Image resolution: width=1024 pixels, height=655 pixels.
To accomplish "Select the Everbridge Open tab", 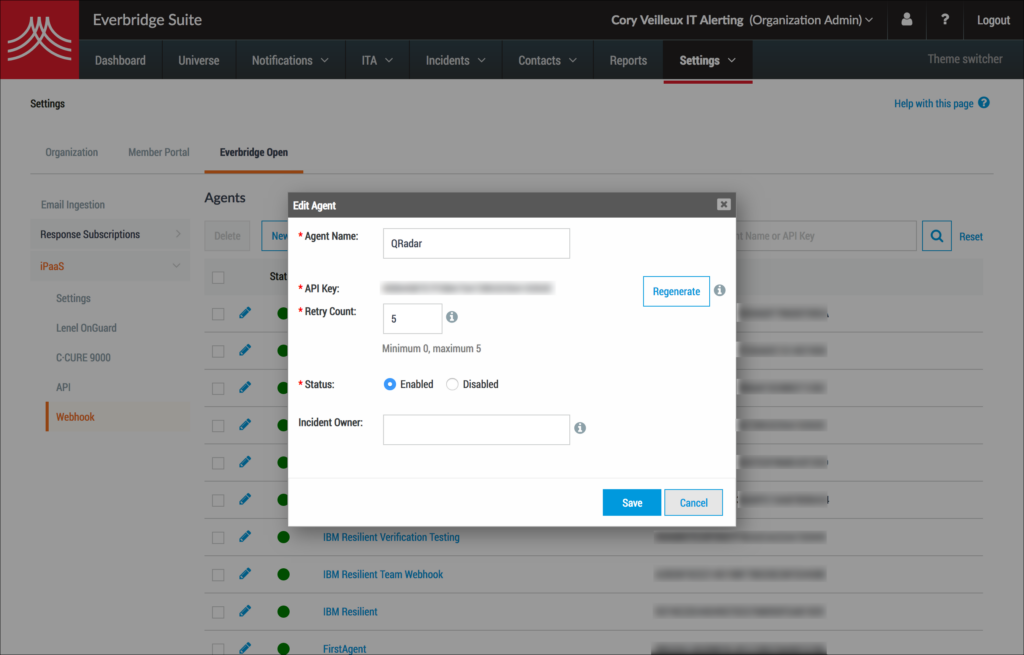I will click(253, 152).
